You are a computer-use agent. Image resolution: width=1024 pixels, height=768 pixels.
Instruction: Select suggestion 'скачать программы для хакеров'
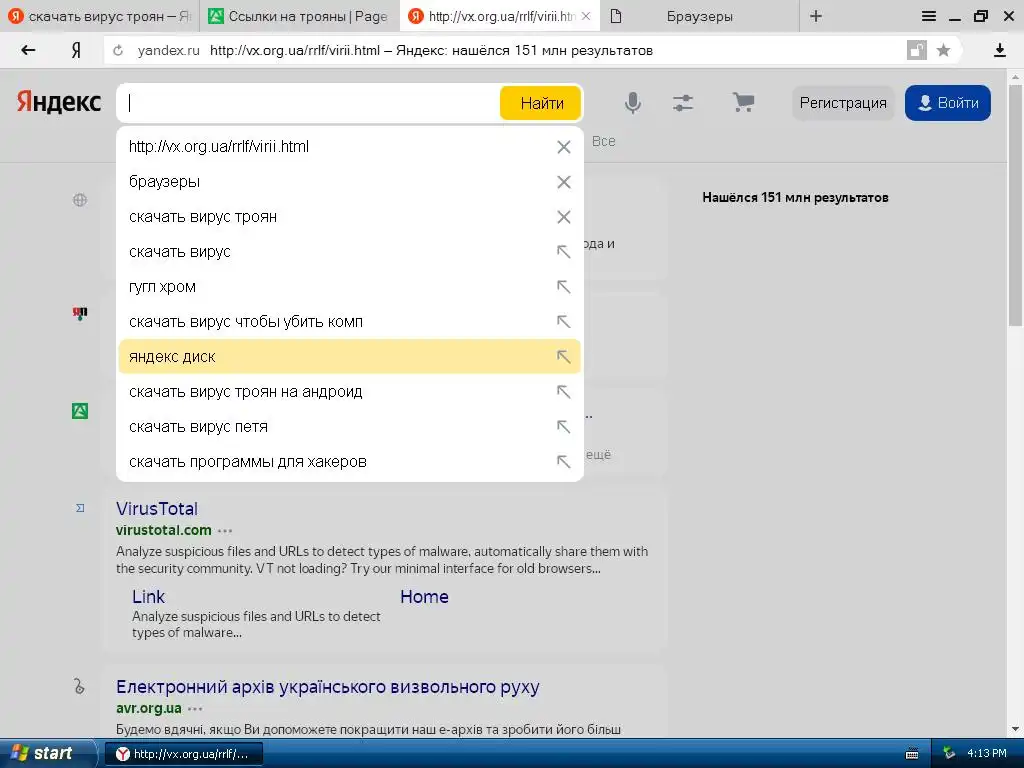click(x=349, y=462)
